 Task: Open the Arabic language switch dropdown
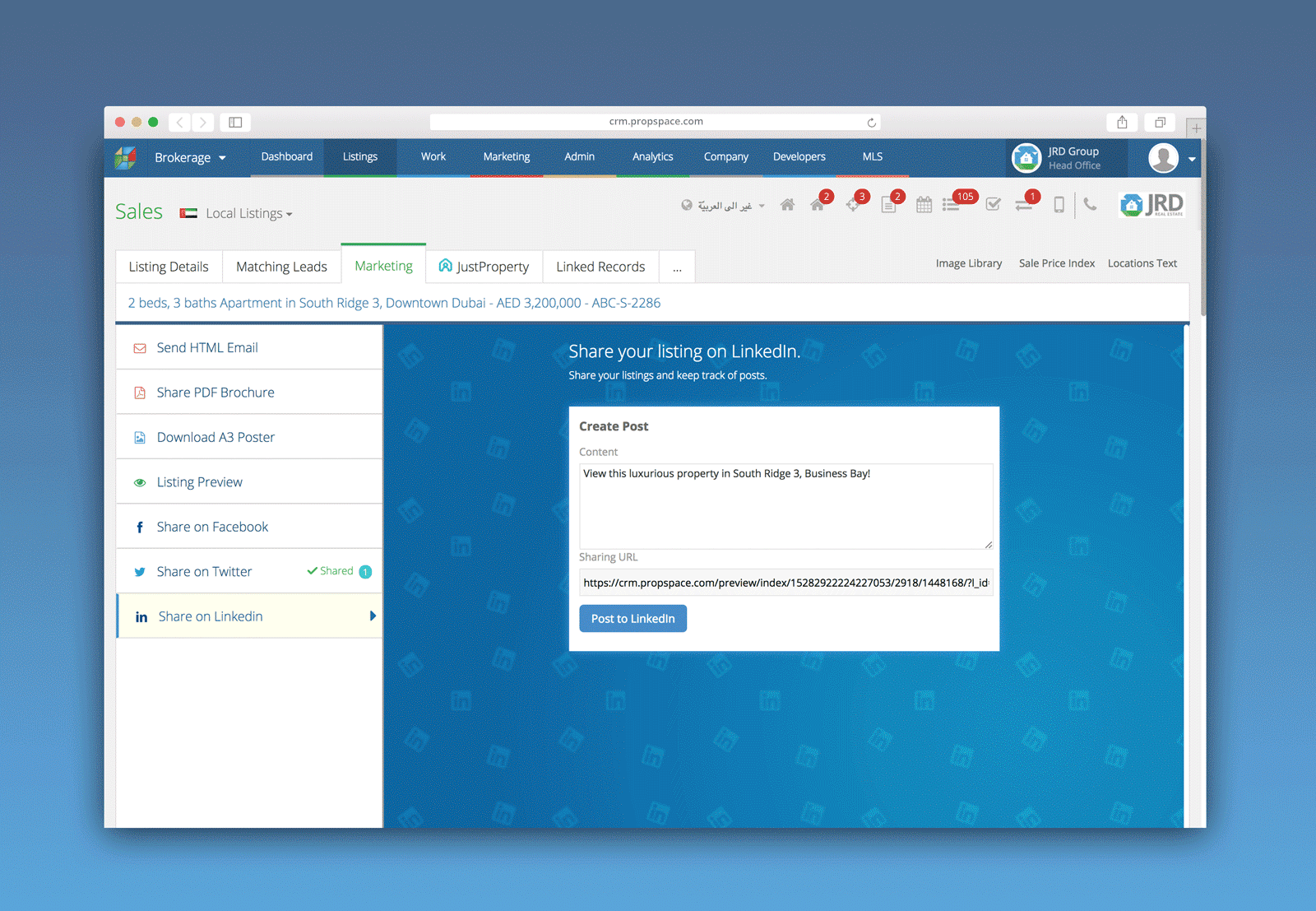tap(724, 206)
